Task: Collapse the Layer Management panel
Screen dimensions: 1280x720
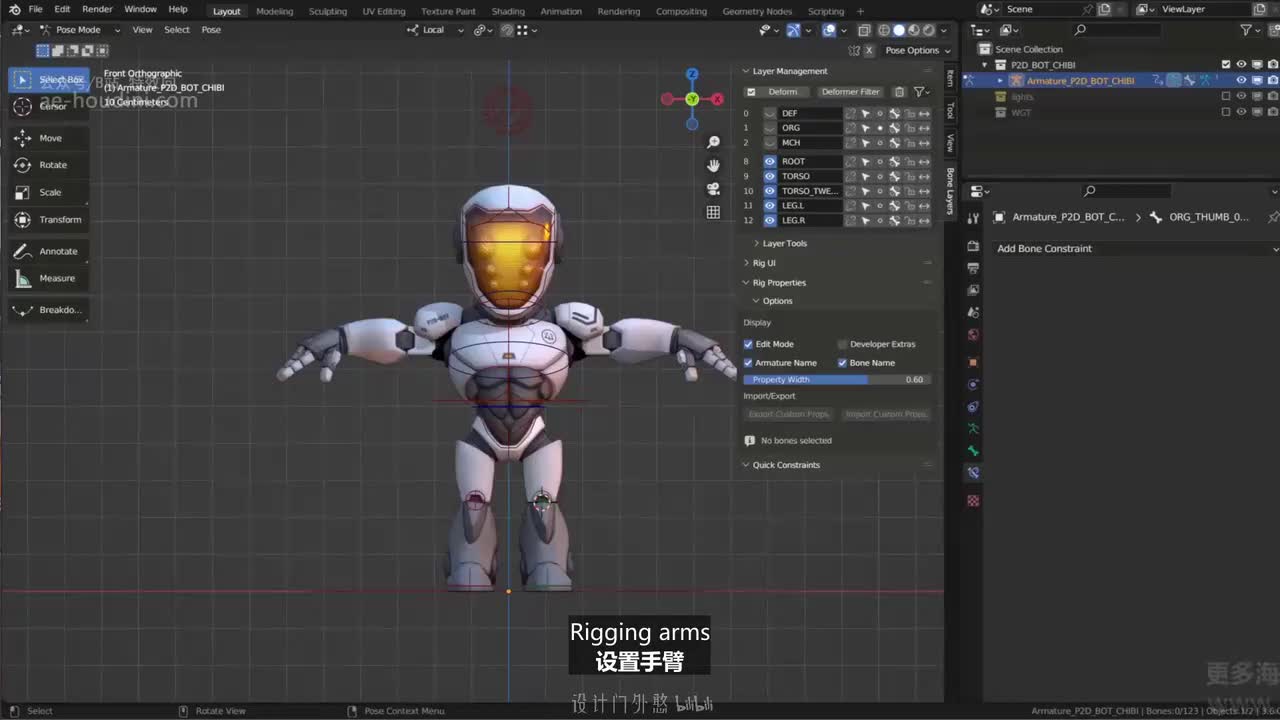Action: point(746,71)
